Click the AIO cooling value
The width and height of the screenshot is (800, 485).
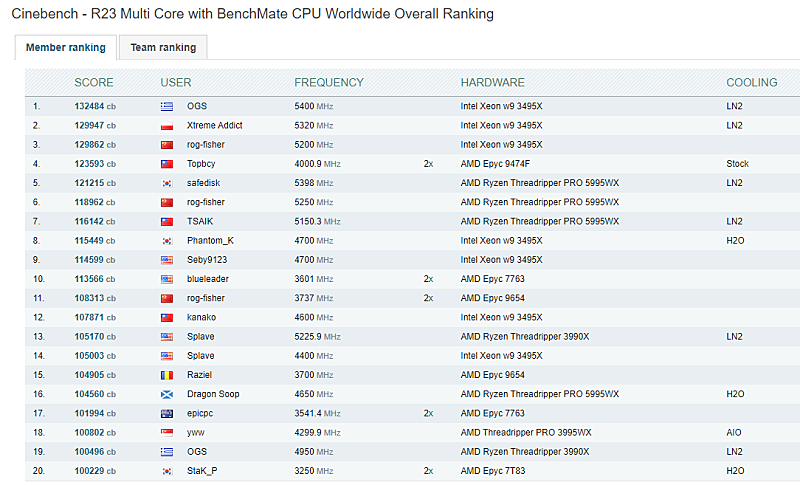pyautogui.click(x=734, y=432)
